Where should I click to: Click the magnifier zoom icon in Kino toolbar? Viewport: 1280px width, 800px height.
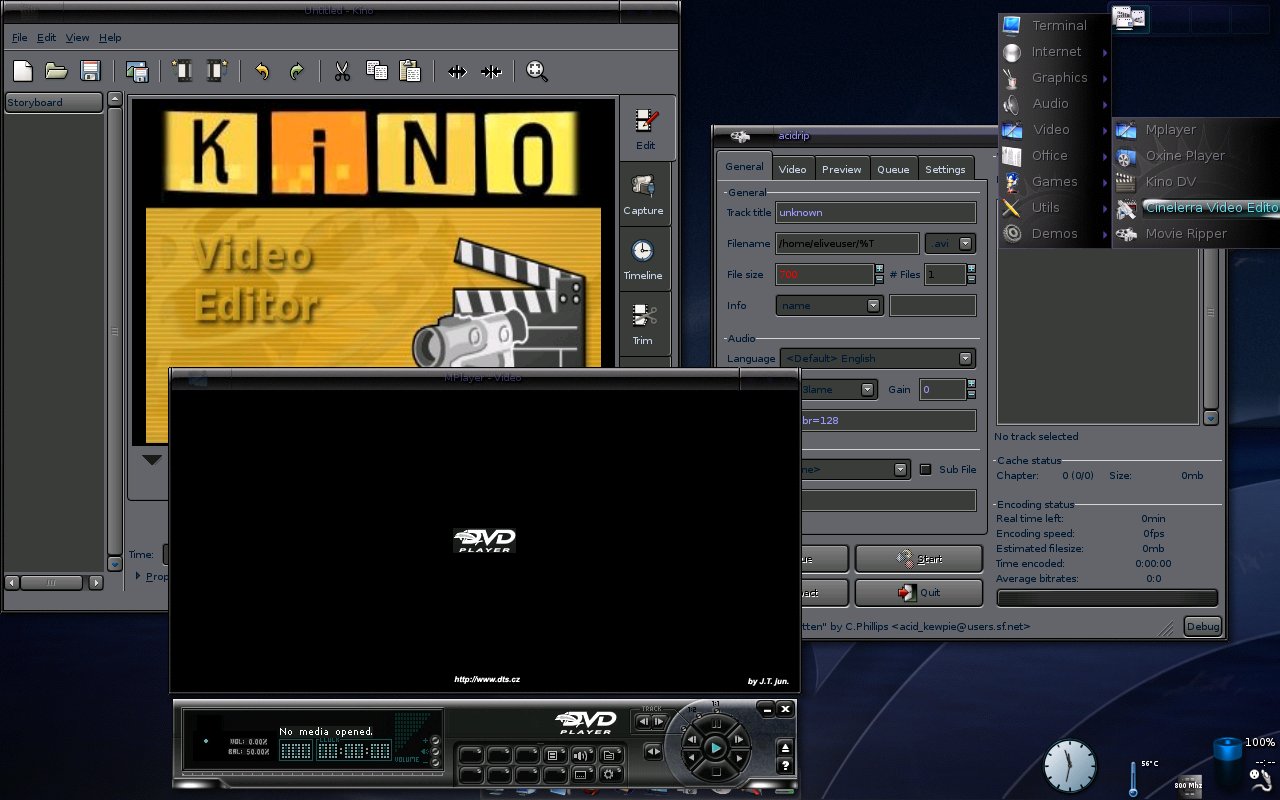(537, 71)
